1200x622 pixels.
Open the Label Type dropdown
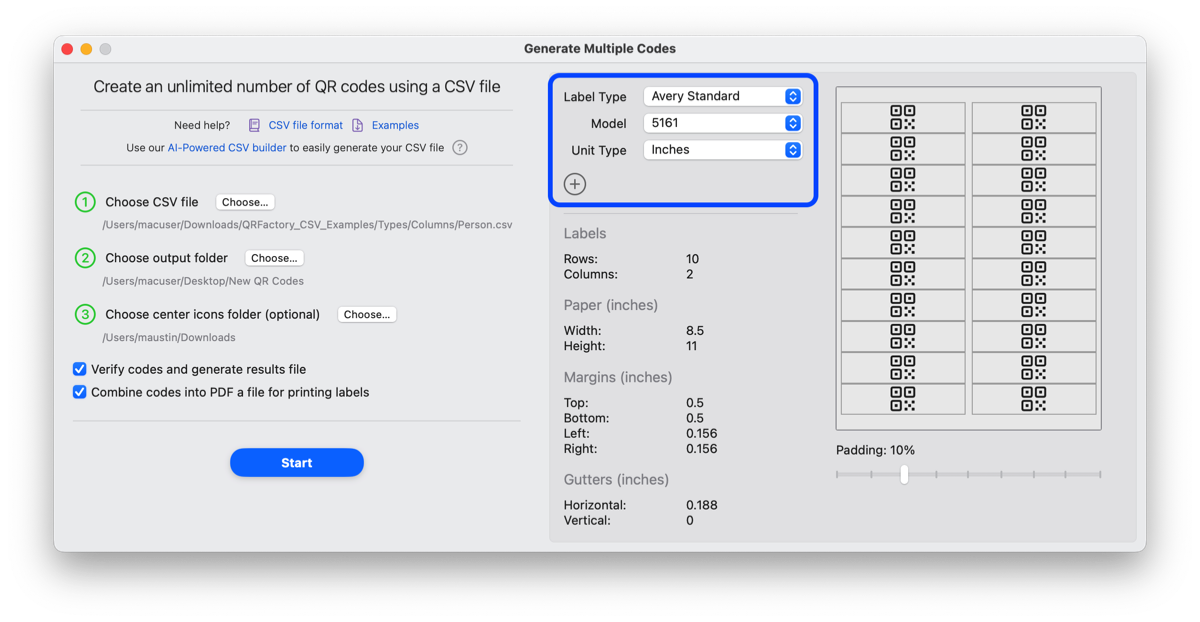coord(722,96)
